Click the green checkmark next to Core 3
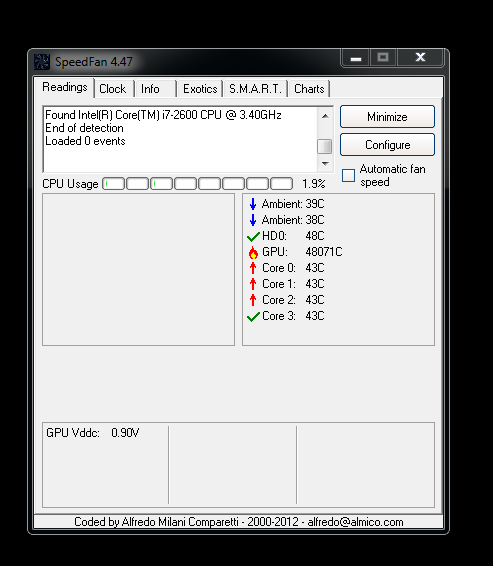Viewport: 493px width, 566px height. pos(253,317)
